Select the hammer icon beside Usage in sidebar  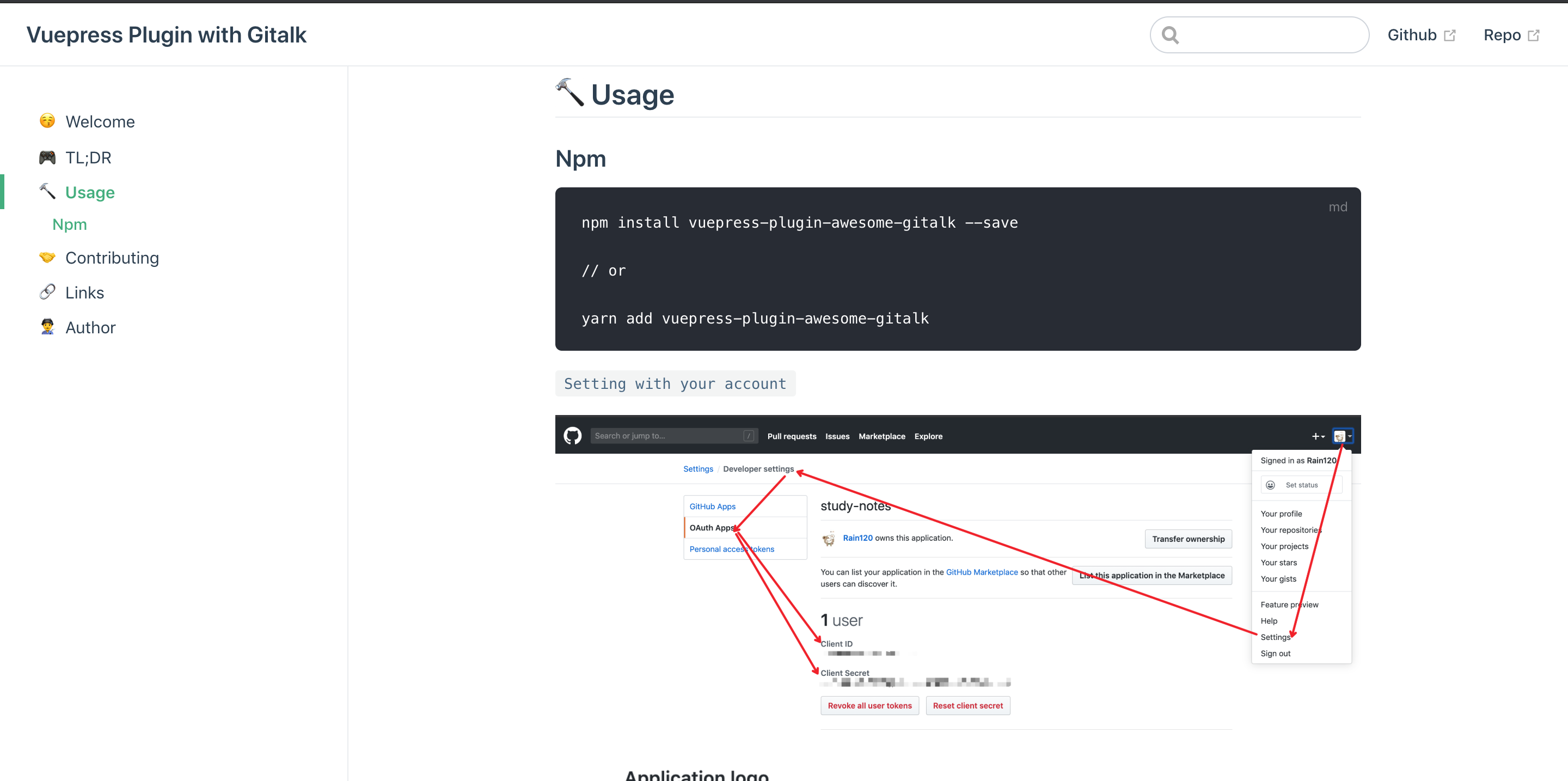47,191
